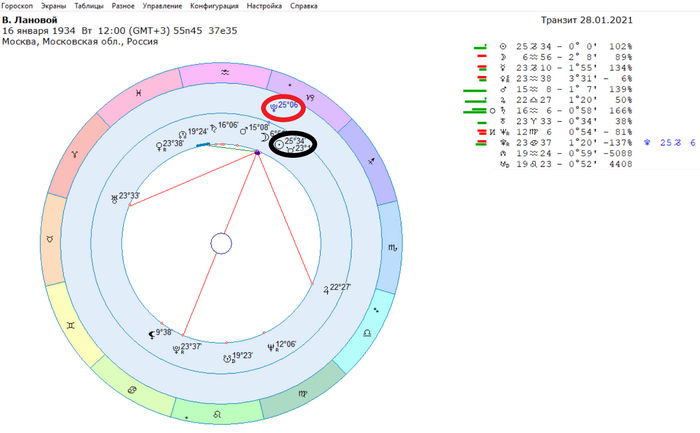The width and height of the screenshot is (700, 433).
Task: Open the Гороскоп menu
Action: (x=17, y=6)
